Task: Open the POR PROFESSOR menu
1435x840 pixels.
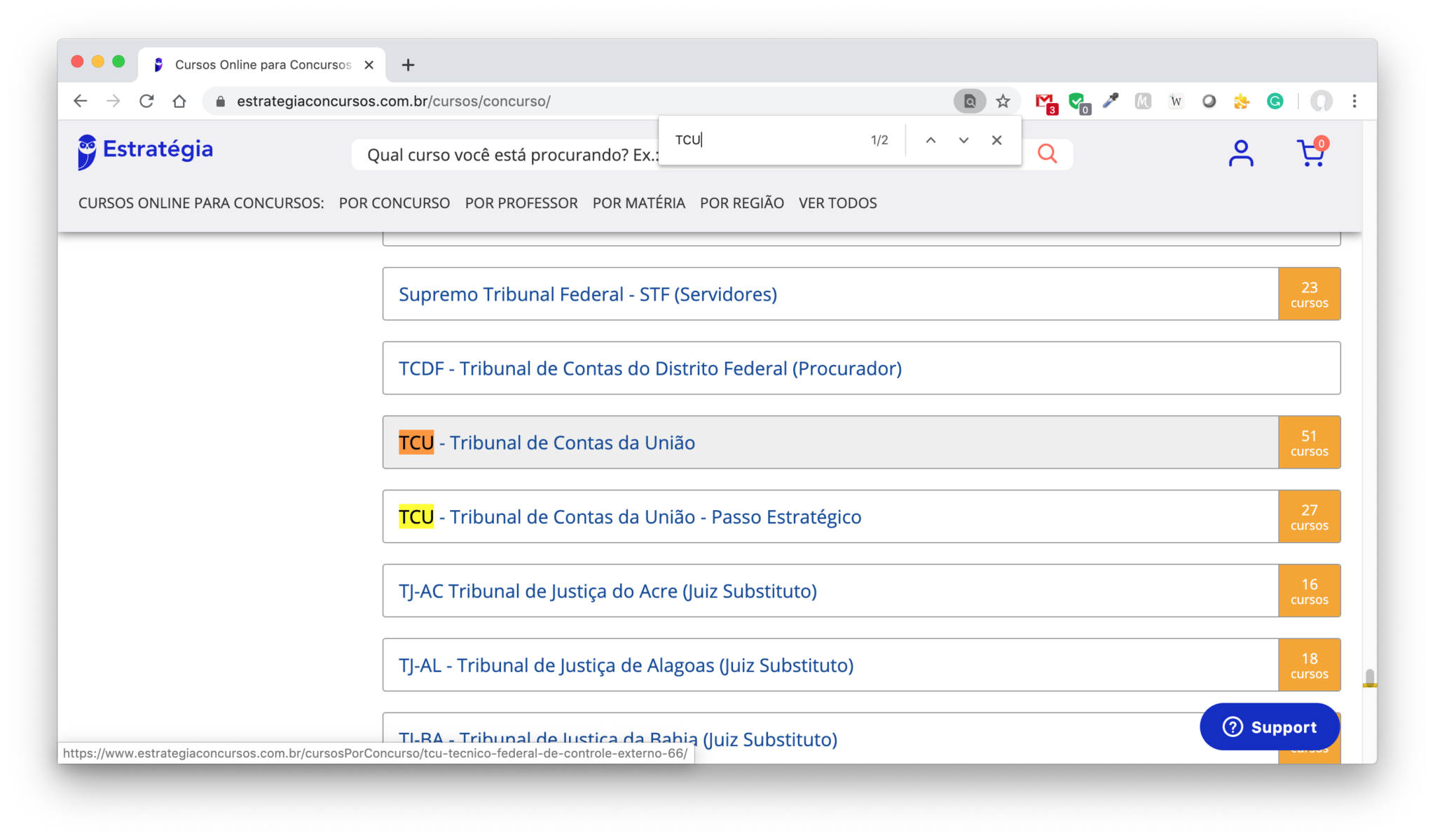Action: click(x=521, y=203)
